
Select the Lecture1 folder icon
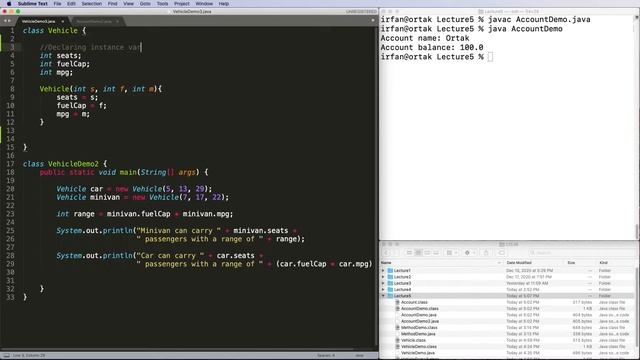[x=390, y=271]
